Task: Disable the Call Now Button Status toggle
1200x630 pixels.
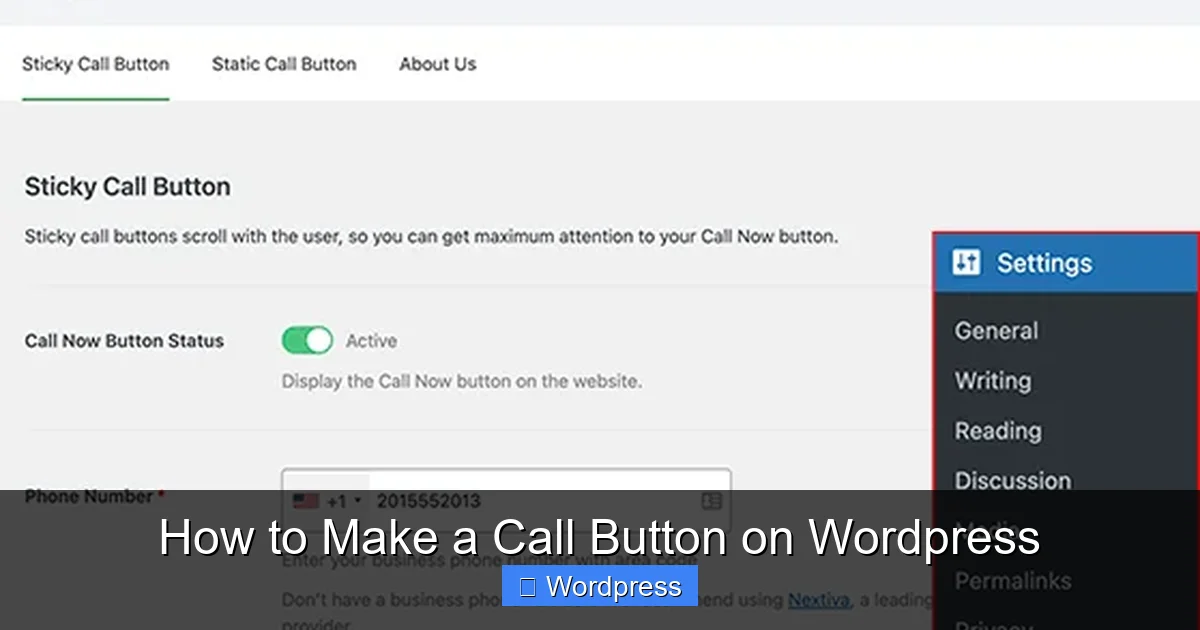Action: 307,340
